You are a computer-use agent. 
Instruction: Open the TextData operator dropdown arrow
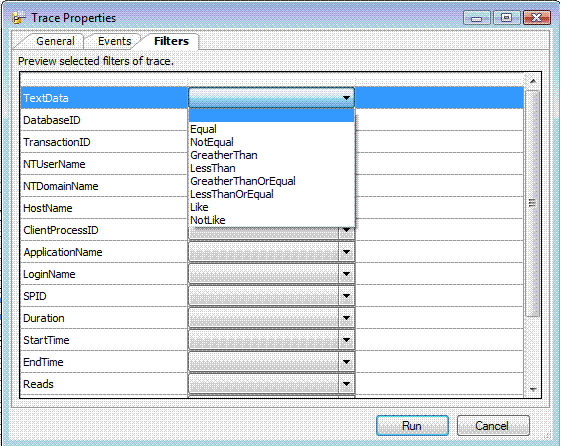346,98
